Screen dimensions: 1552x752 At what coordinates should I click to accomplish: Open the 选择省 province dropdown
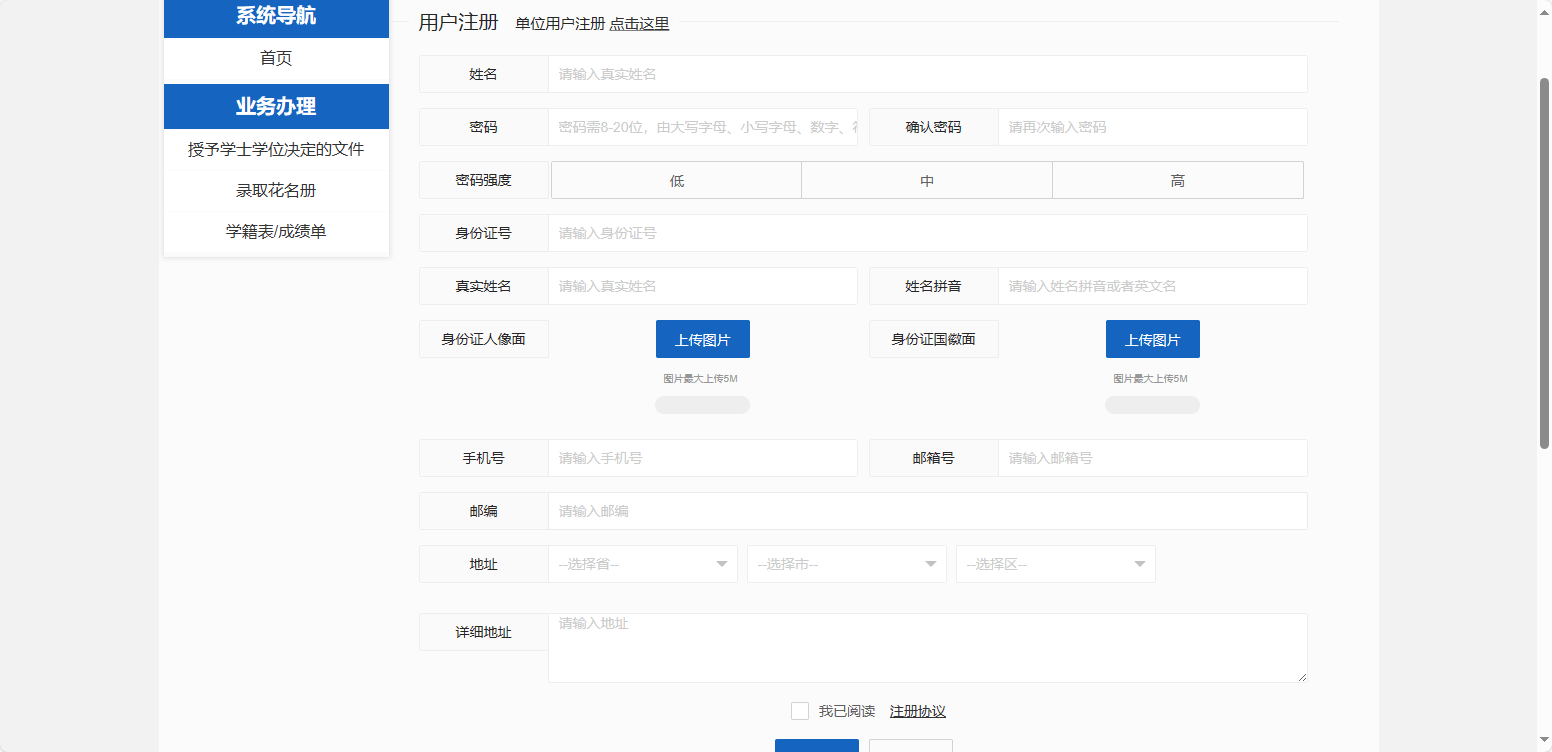642,564
